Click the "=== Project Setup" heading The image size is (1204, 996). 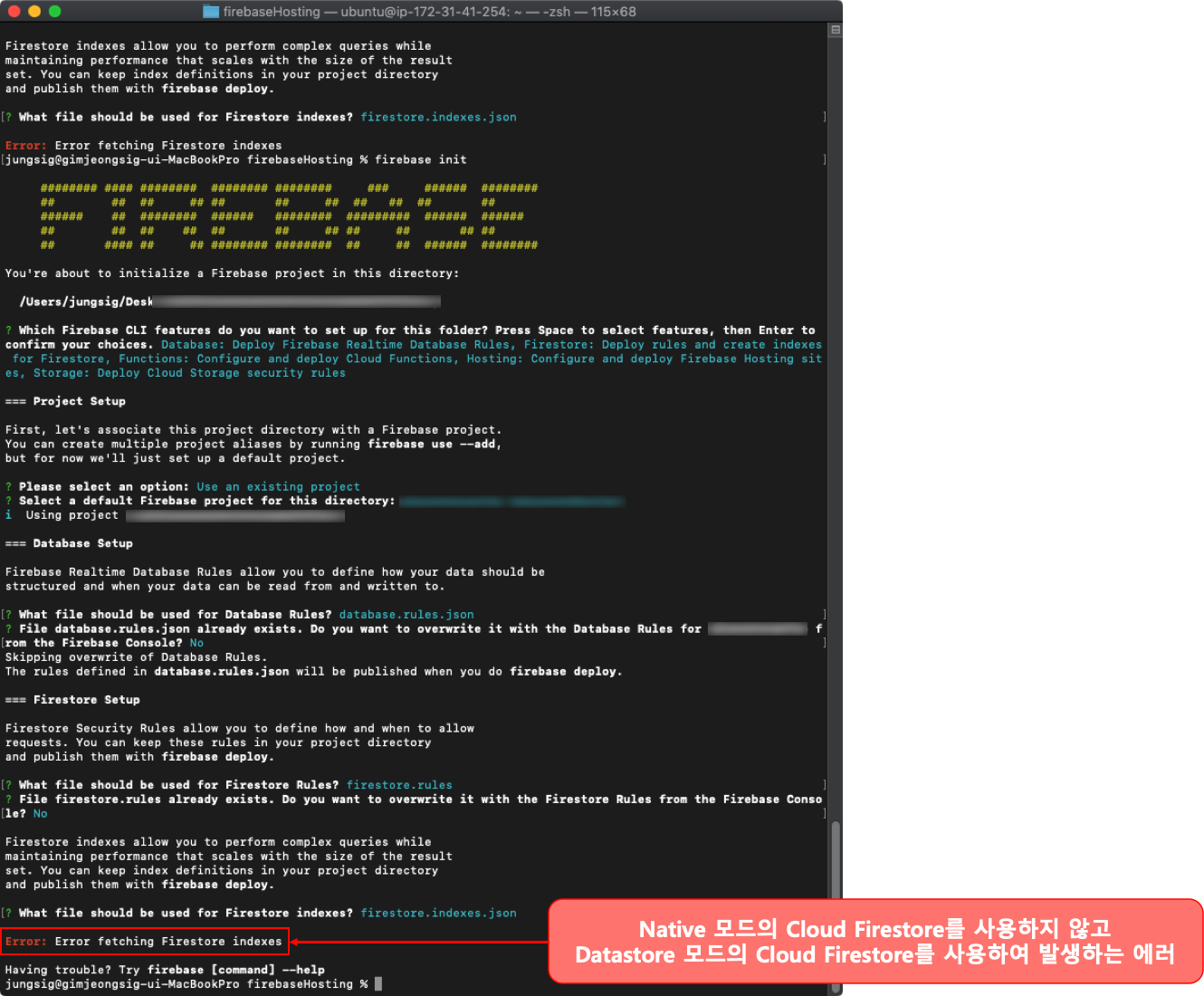65,401
